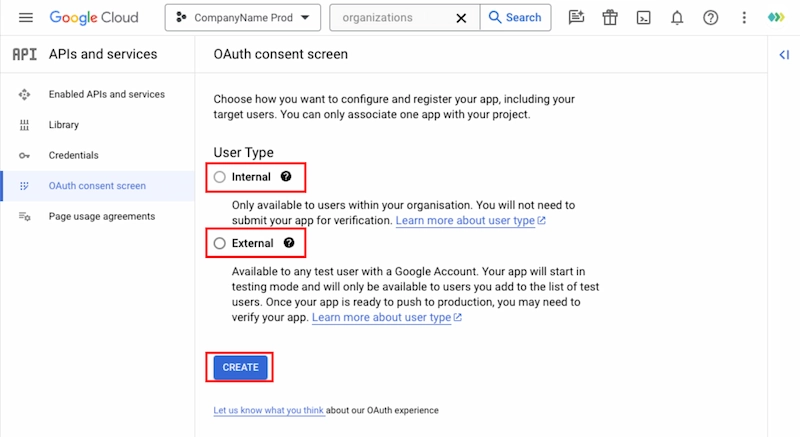
Task: Open the Credentials page
Action: [73, 155]
